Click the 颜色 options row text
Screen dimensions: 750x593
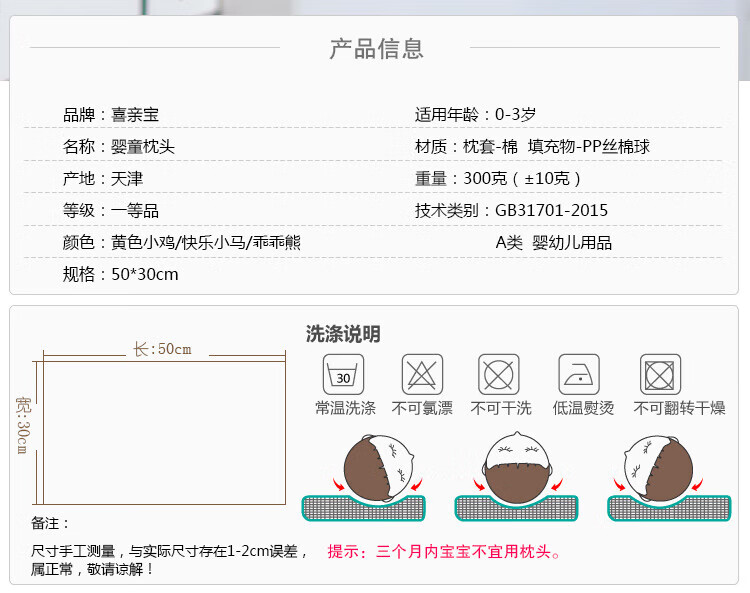pos(182,242)
